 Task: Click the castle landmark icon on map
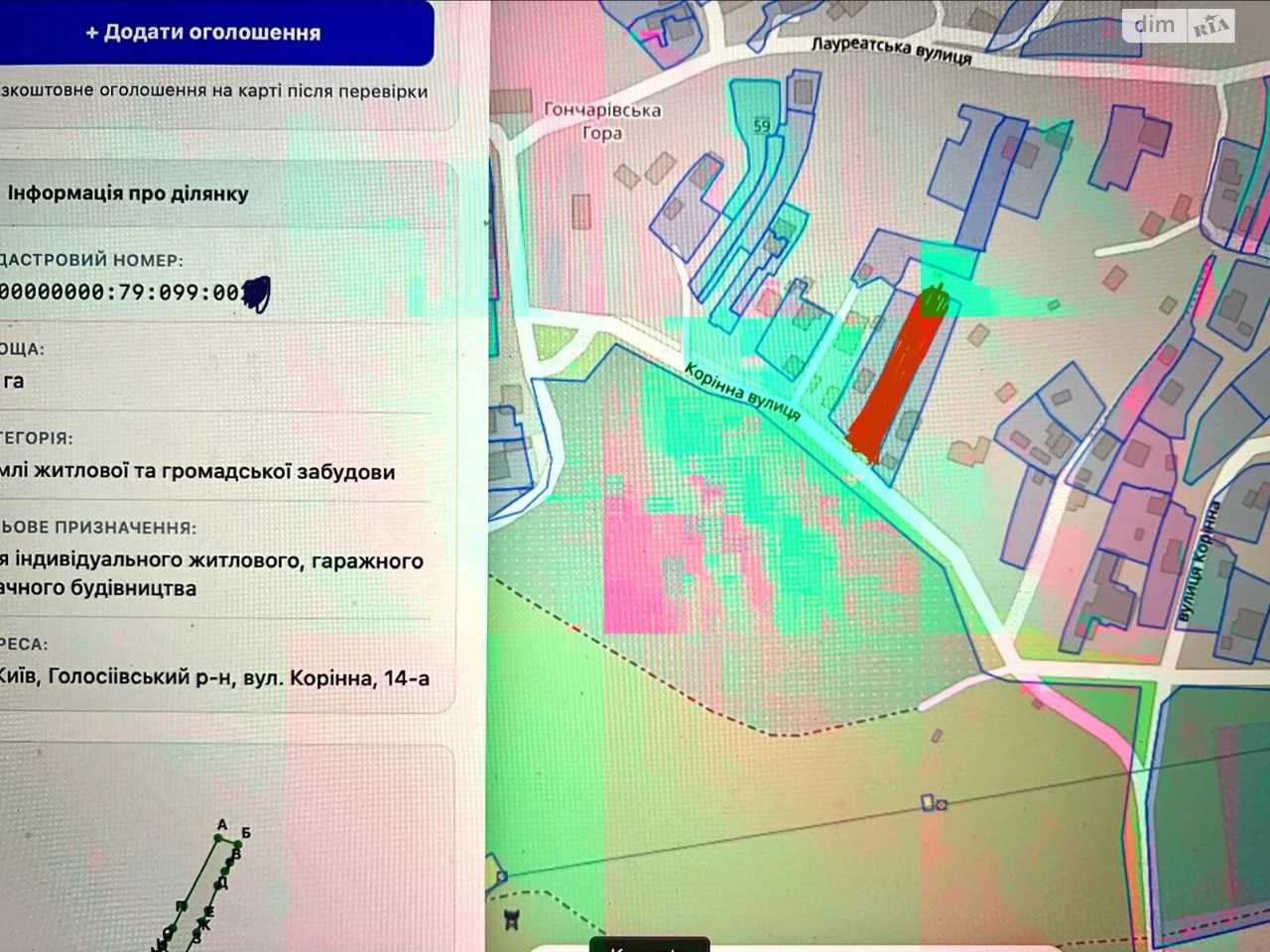(x=513, y=919)
